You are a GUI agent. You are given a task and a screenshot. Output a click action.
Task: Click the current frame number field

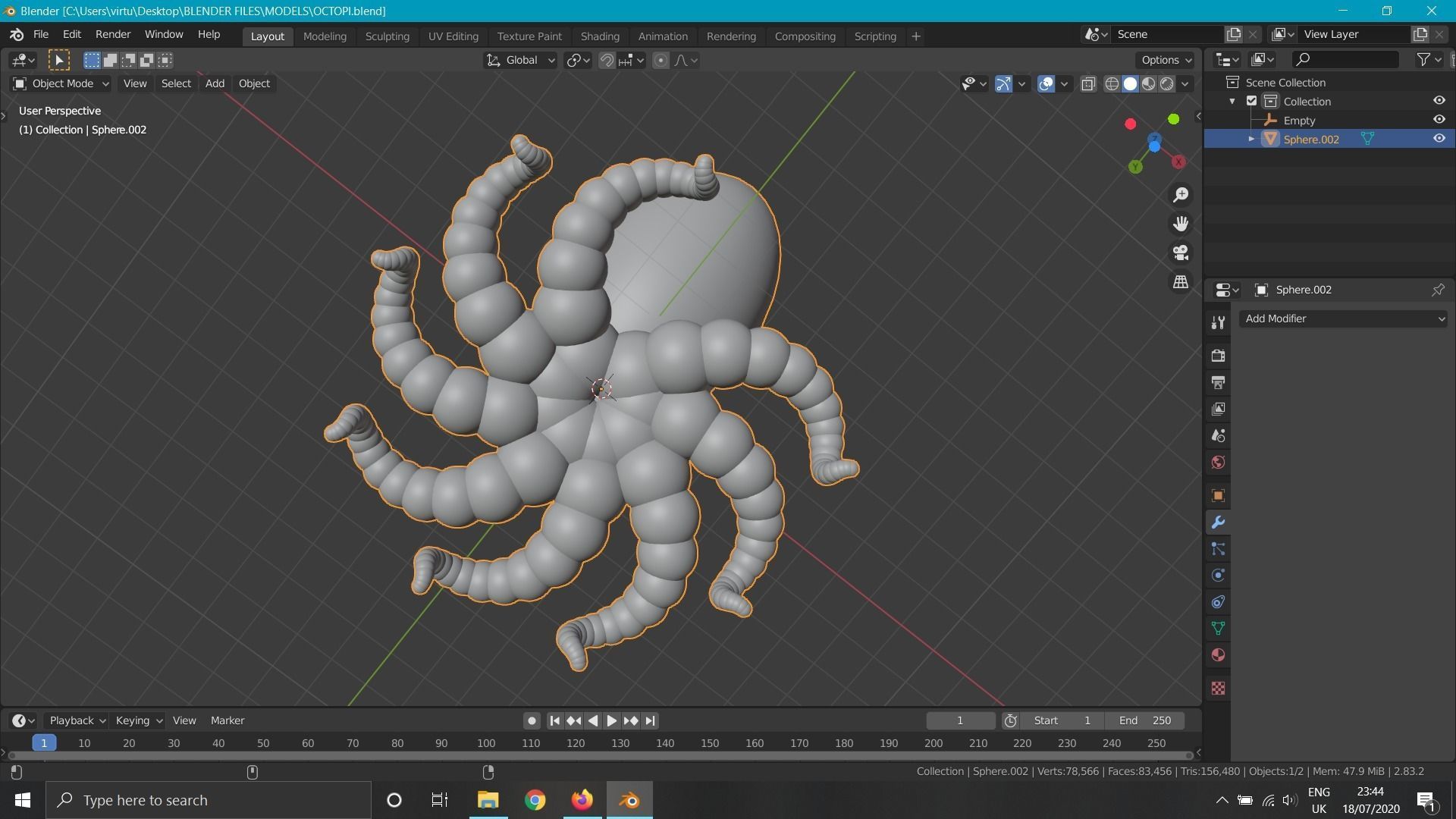point(960,720)
